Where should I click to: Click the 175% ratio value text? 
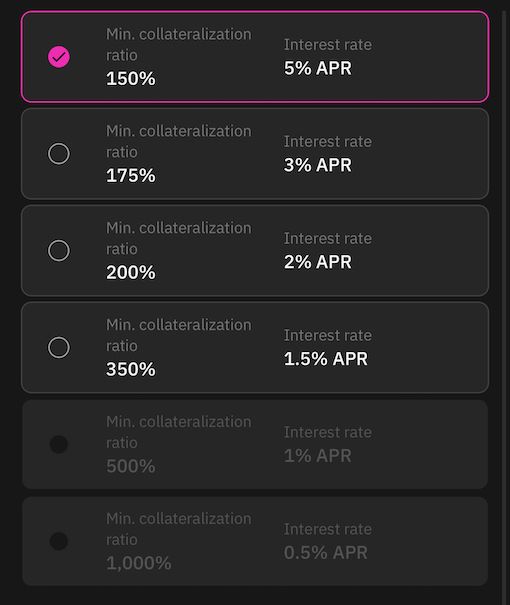pyautogui.click(x=131, y=176)
